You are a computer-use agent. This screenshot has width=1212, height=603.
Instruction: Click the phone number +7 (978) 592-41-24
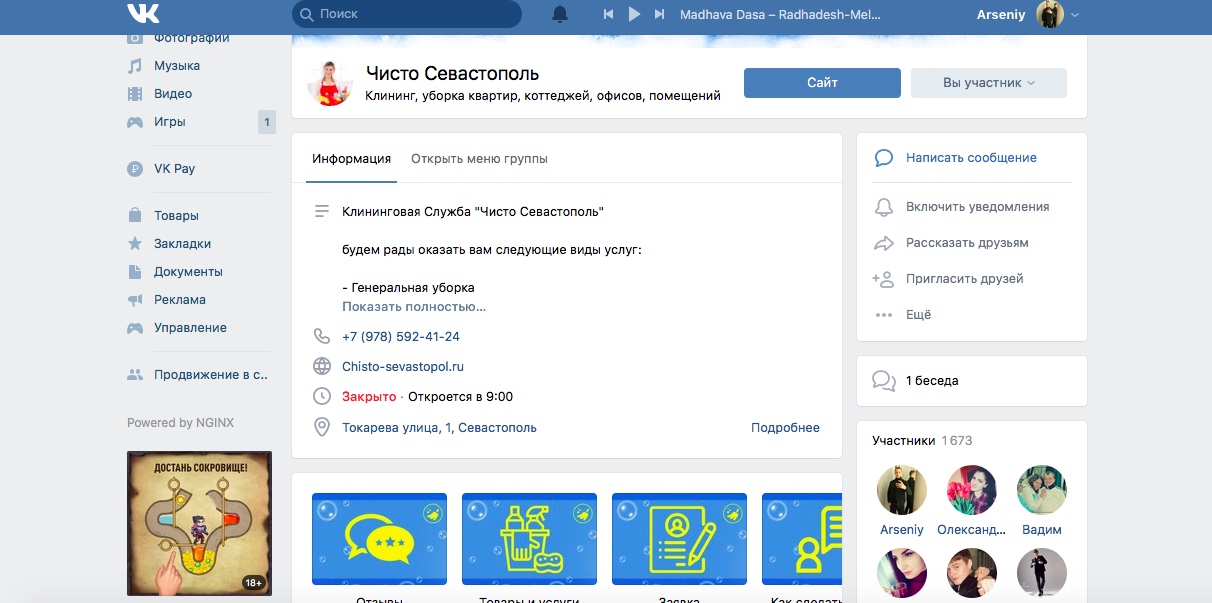pos(401,337)
